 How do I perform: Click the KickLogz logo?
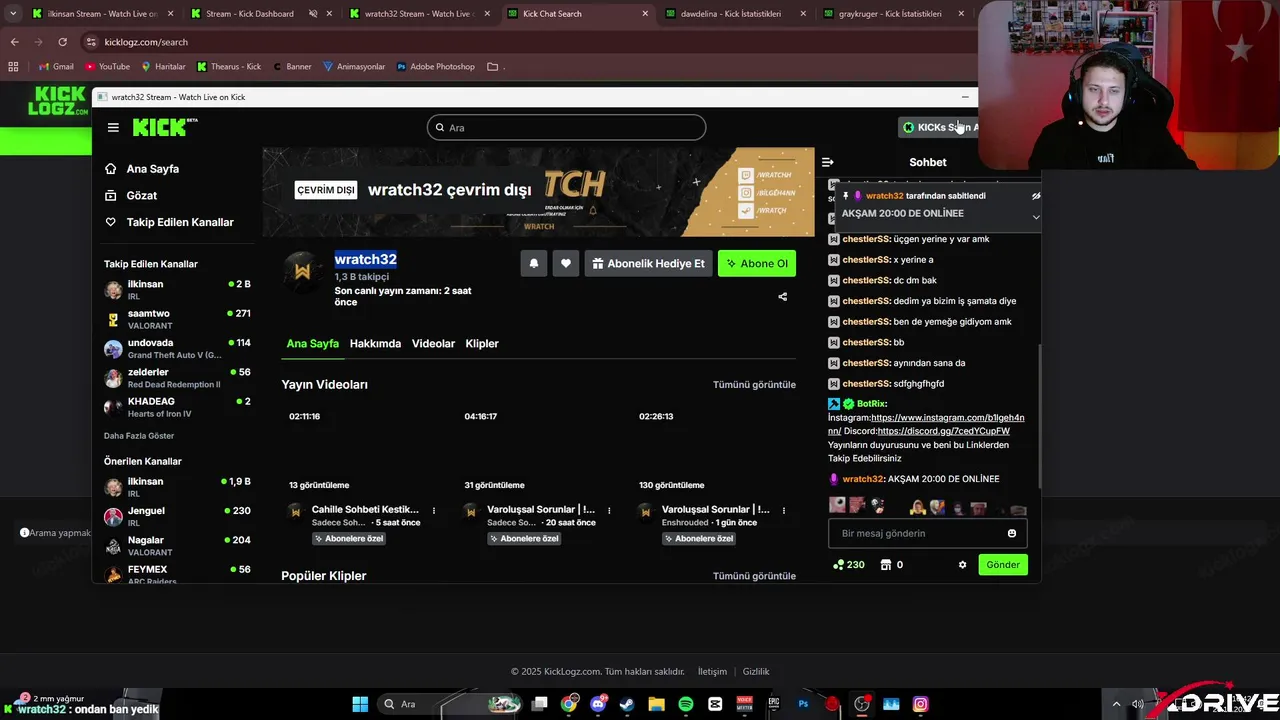pos(57,101)
